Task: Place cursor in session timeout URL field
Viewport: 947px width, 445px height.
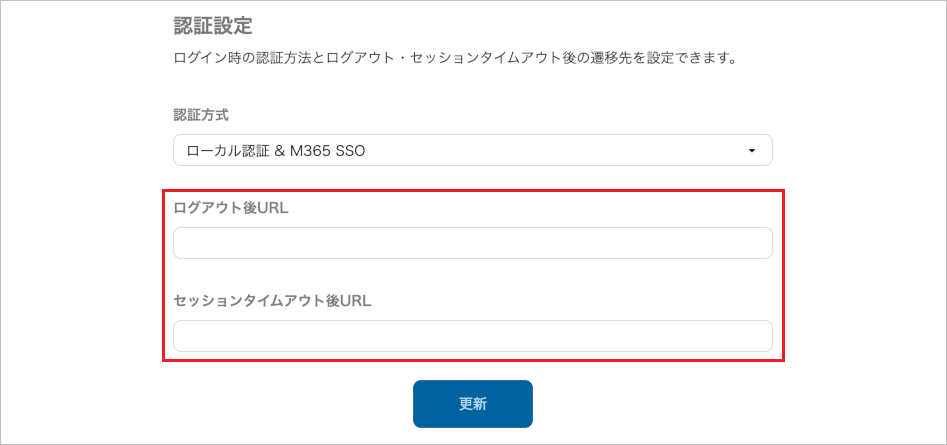Action: pos(472,336)
